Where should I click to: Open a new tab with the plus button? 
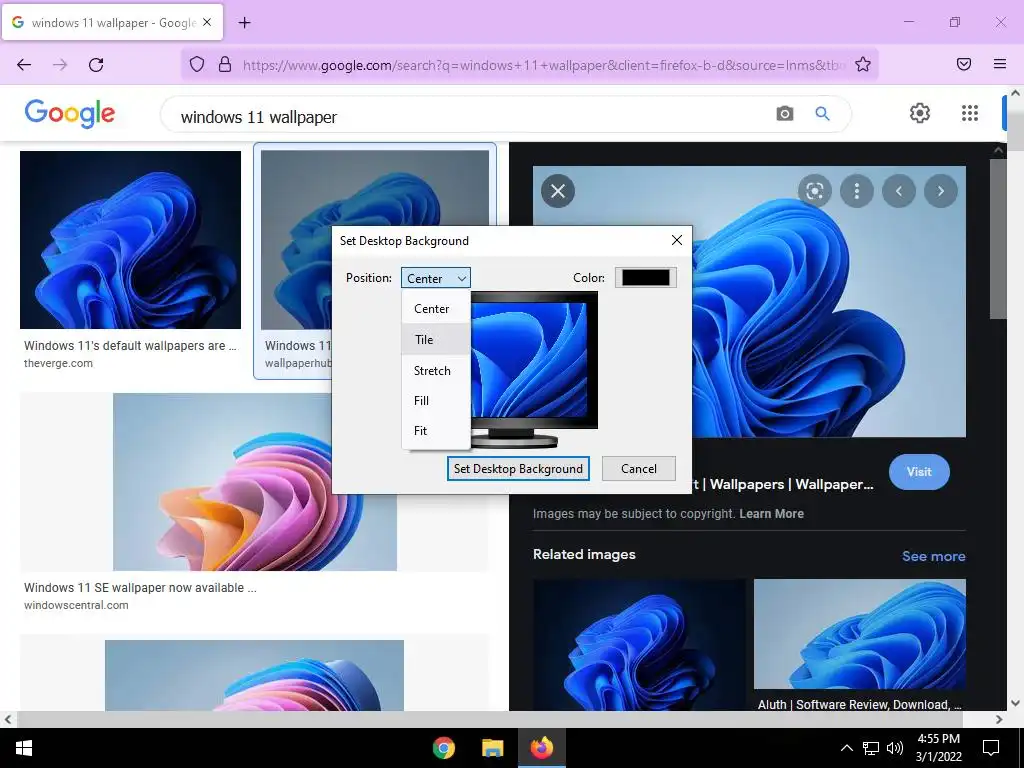tap(244, 23)
